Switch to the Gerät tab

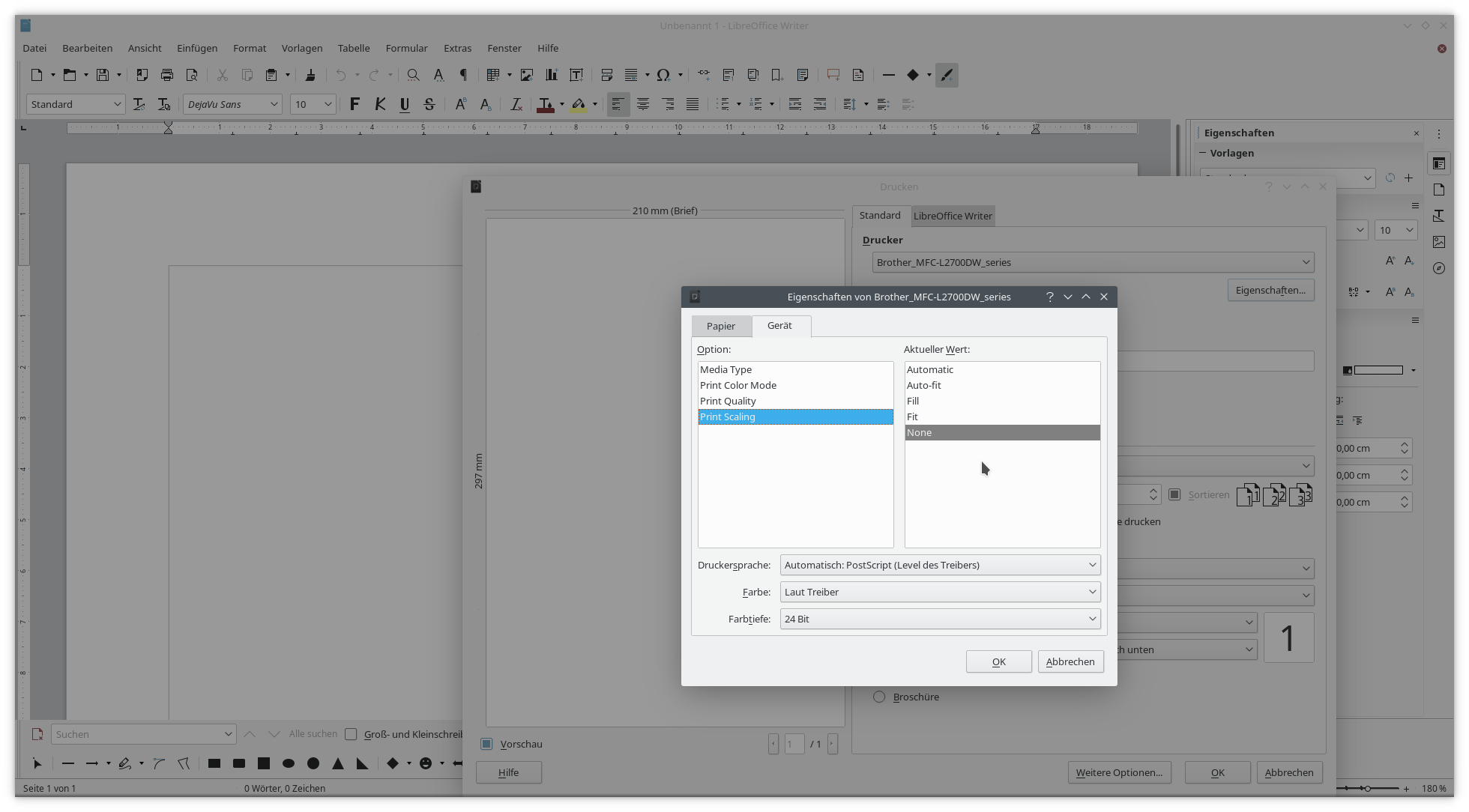[x=779, y=325]
